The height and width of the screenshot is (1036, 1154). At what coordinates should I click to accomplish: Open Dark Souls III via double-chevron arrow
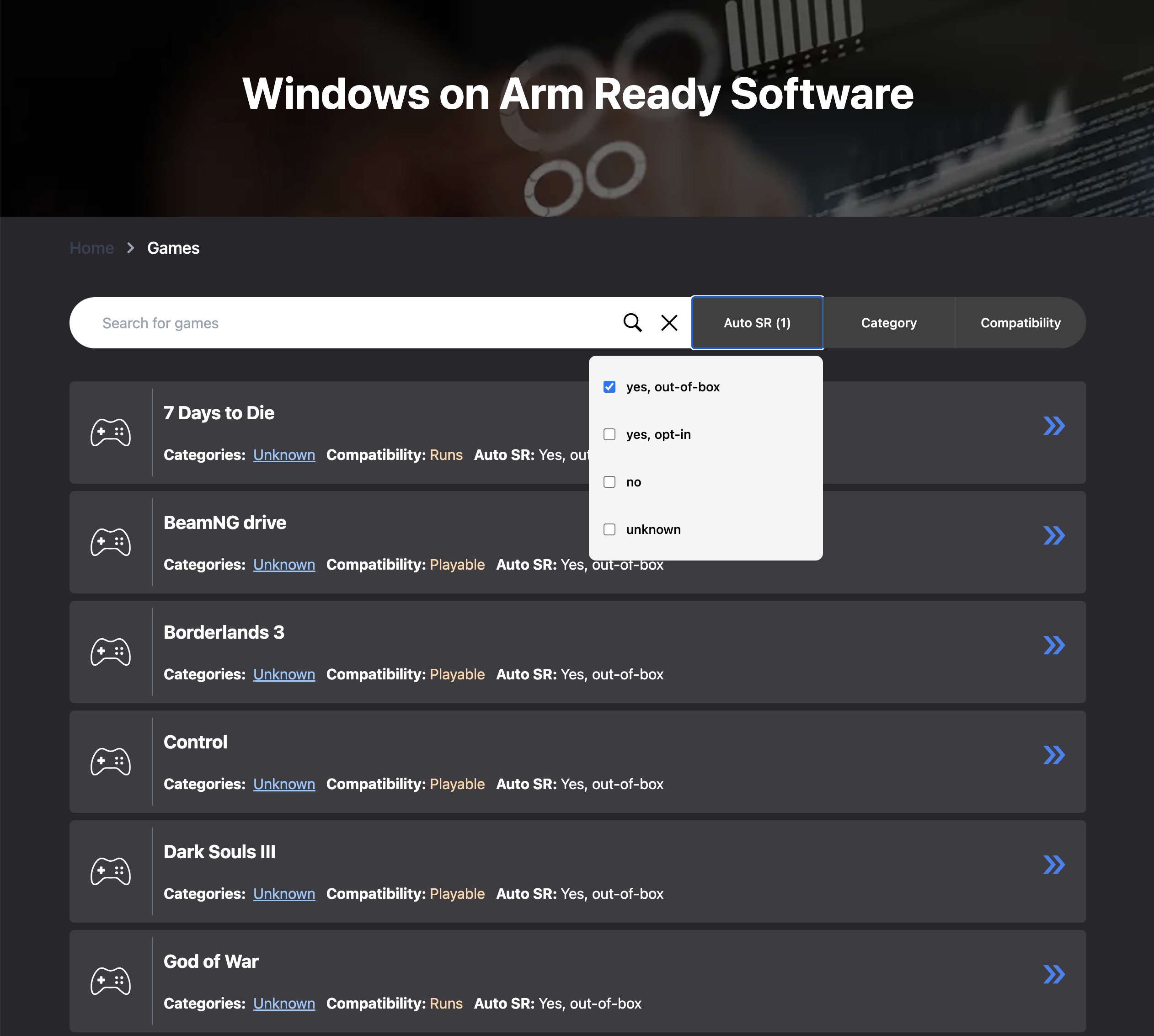tap(1054, 865)
